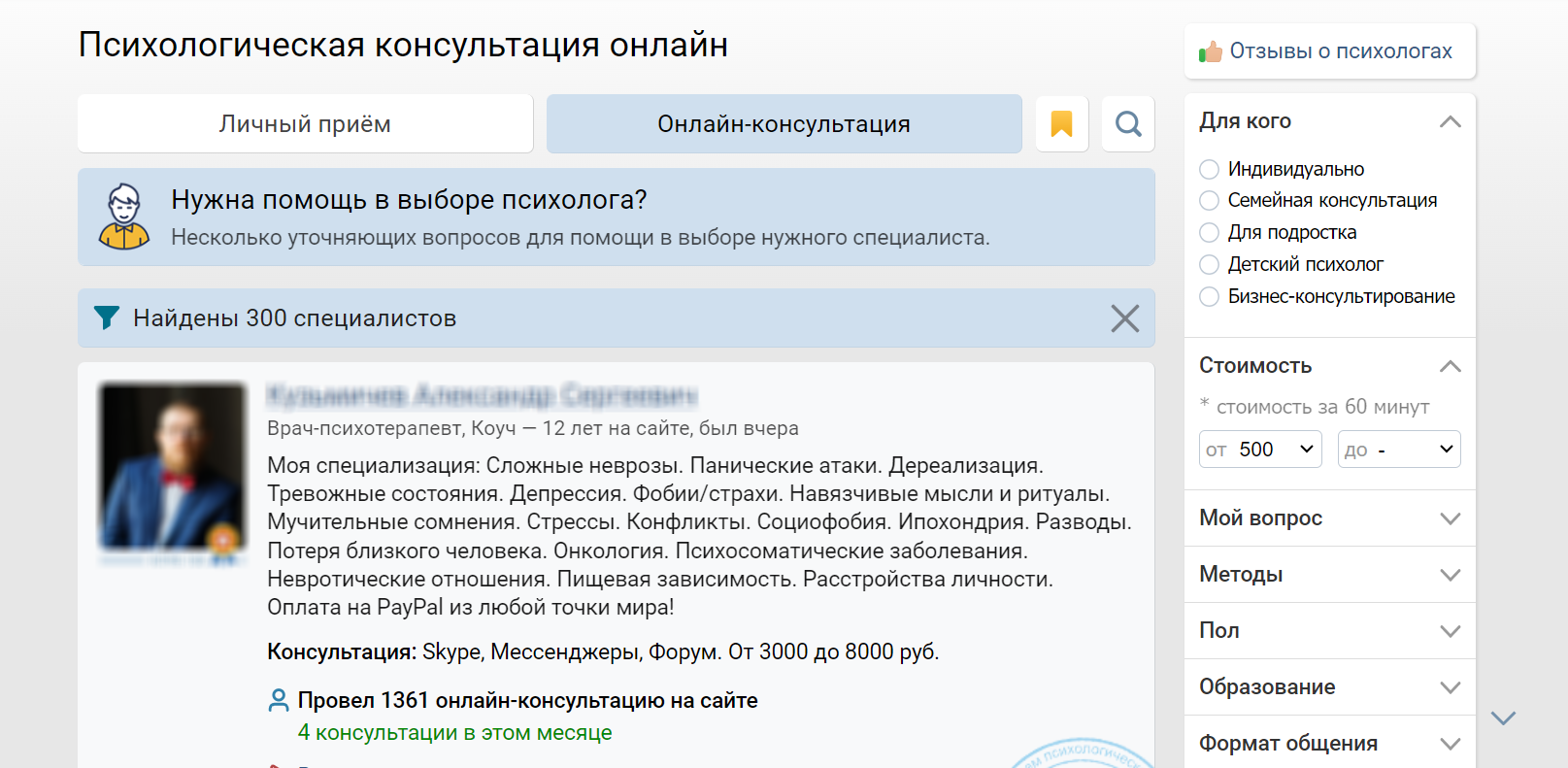This screenshot has height=768, width=1568.
Task: Choose Детский психолог radio button
Action: (1209, 265)
